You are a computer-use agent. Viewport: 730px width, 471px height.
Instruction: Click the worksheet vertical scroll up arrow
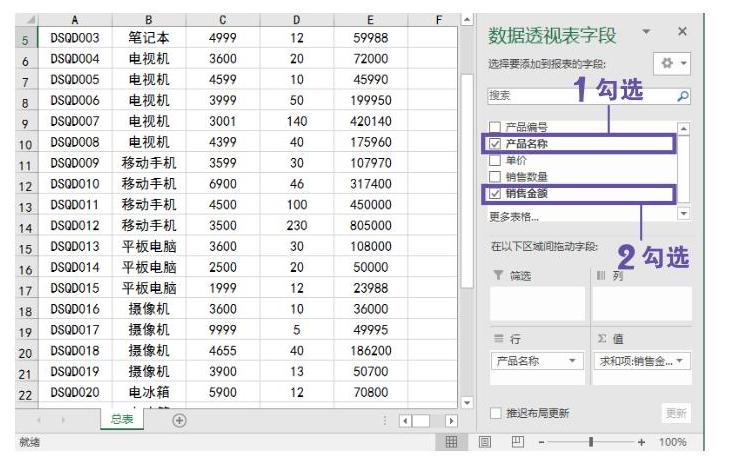(467, 20)
